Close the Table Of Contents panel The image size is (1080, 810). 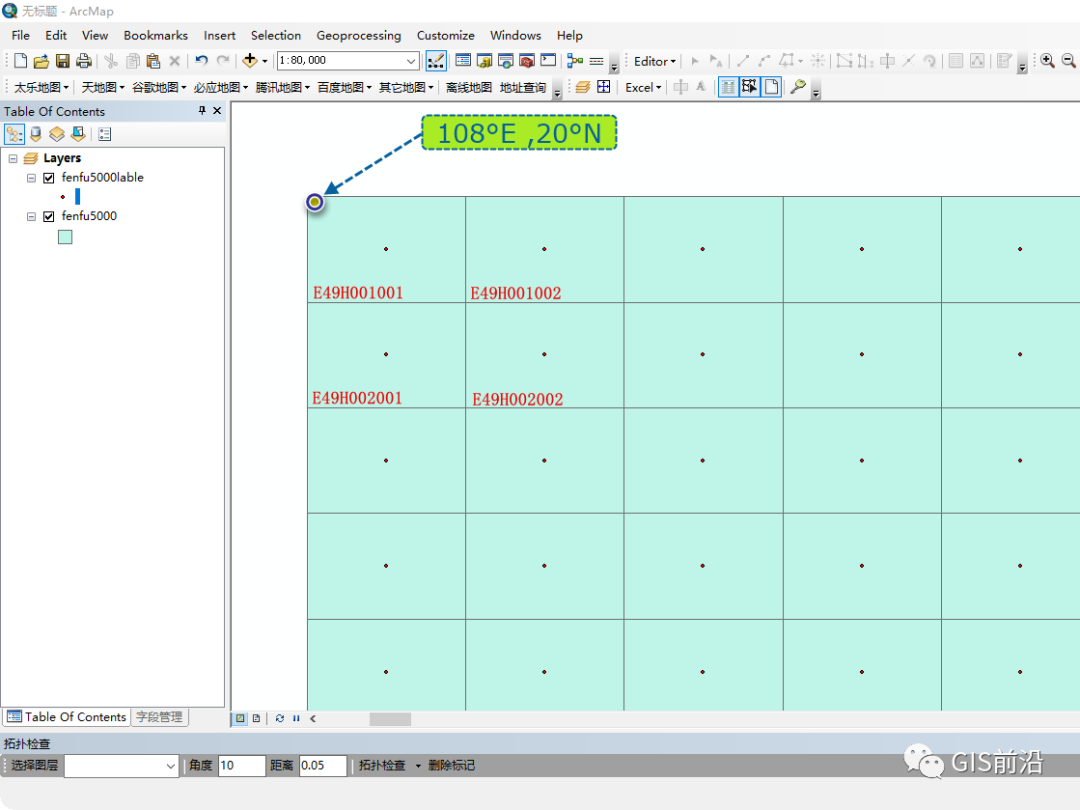tap(217, 110)
